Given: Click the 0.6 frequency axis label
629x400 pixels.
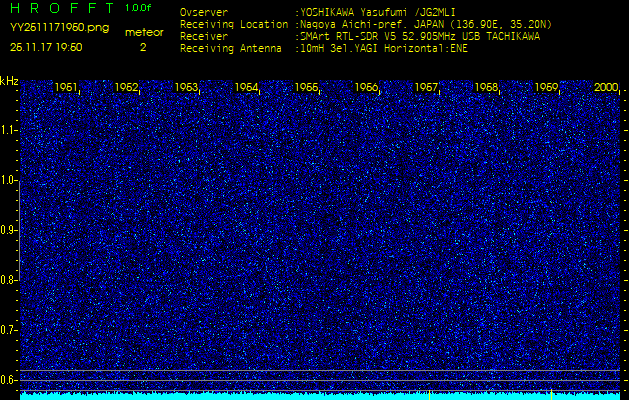Looking at the screenshot, I should pyautogui.click(x=9, y=380).
